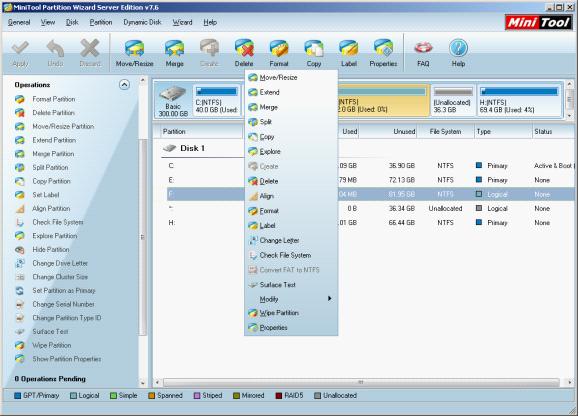Collapse the Operations panel chevron
The height and width of the screenshot is (417, 579).
124,85
